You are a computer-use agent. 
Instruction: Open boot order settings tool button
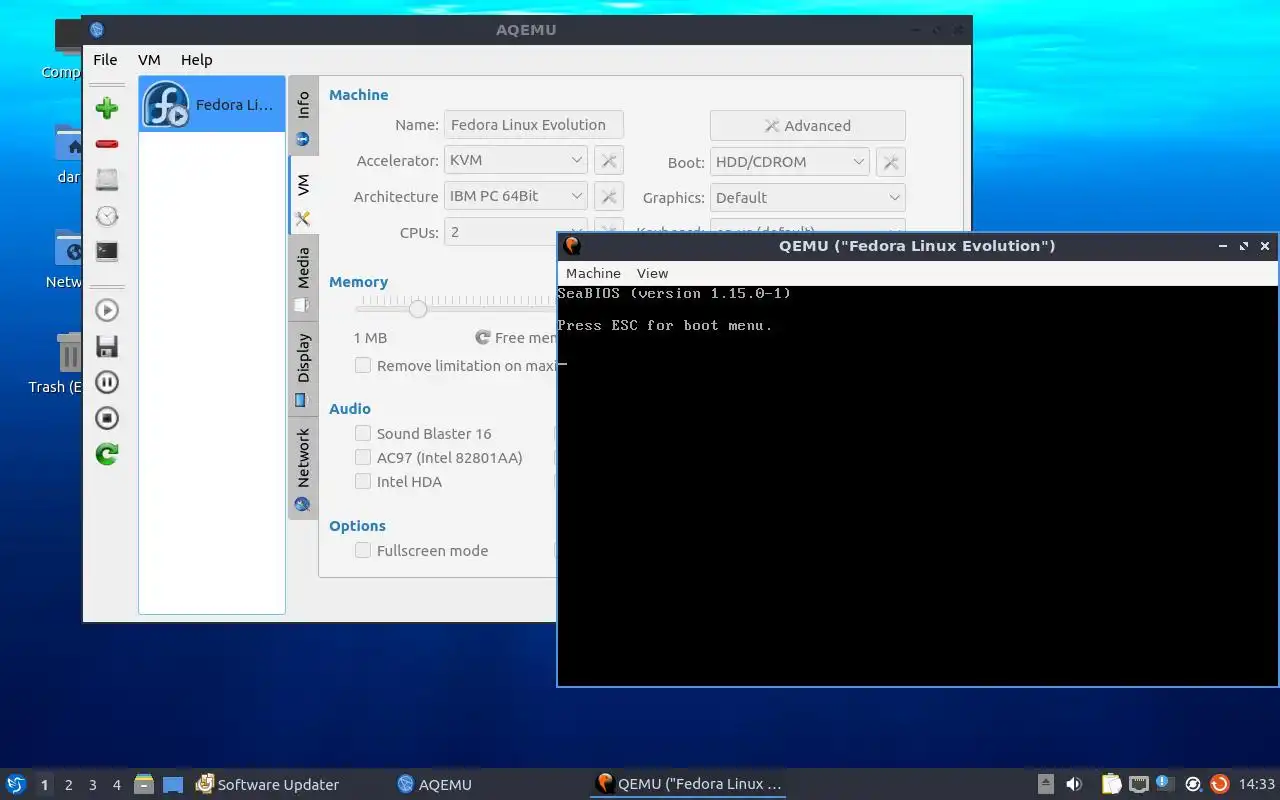[x=891, y=161]
